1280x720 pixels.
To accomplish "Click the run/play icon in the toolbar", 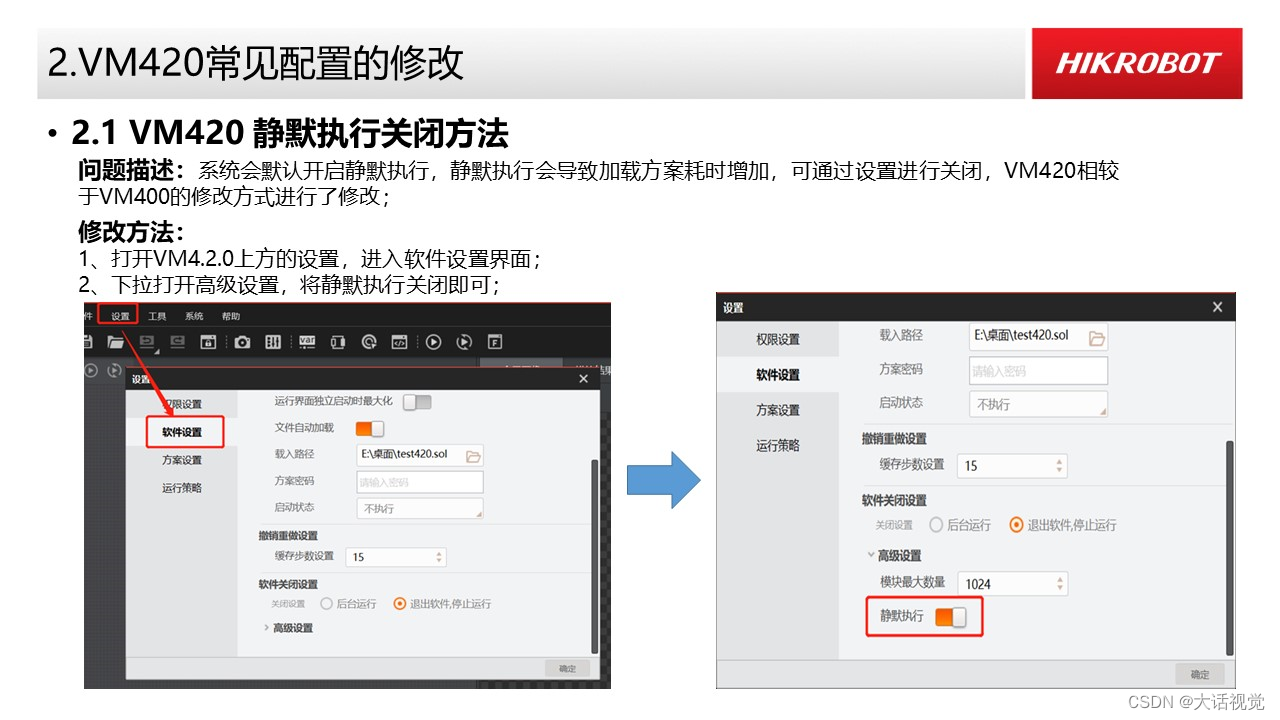I will (x=434, y=341).
